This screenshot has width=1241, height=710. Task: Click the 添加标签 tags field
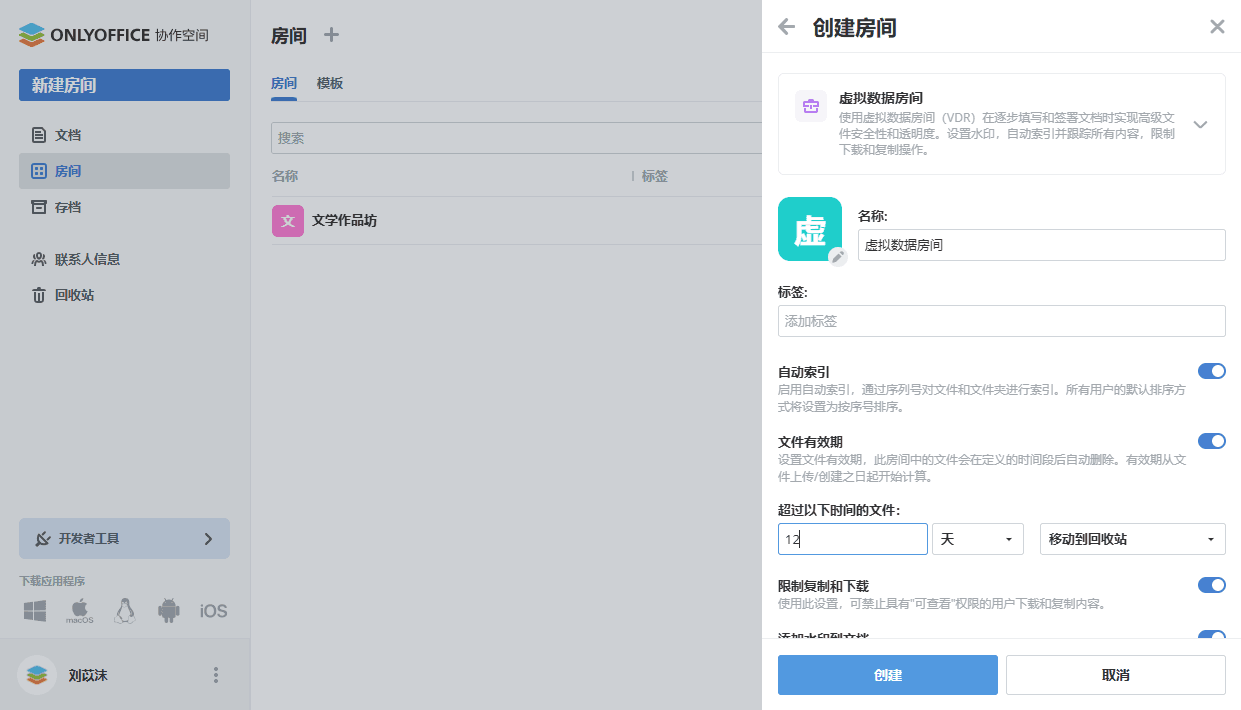pos(1002,321)
